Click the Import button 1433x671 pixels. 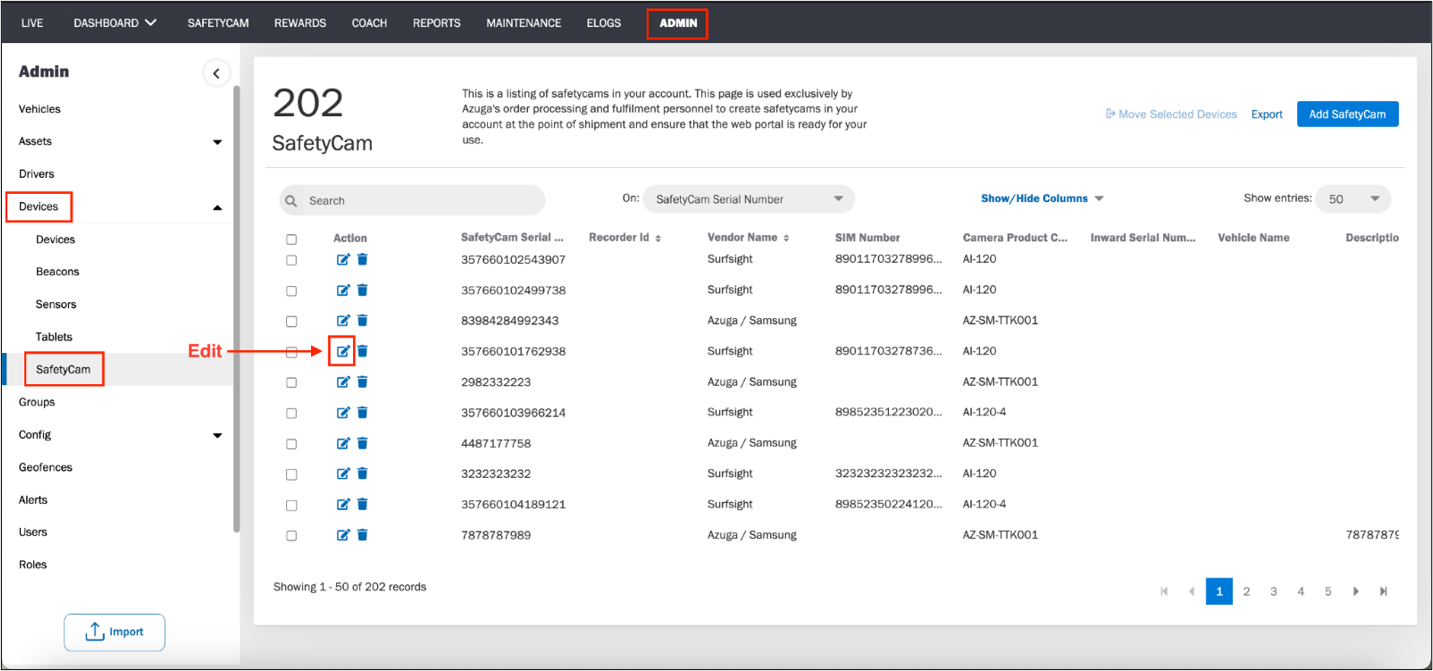115,632
